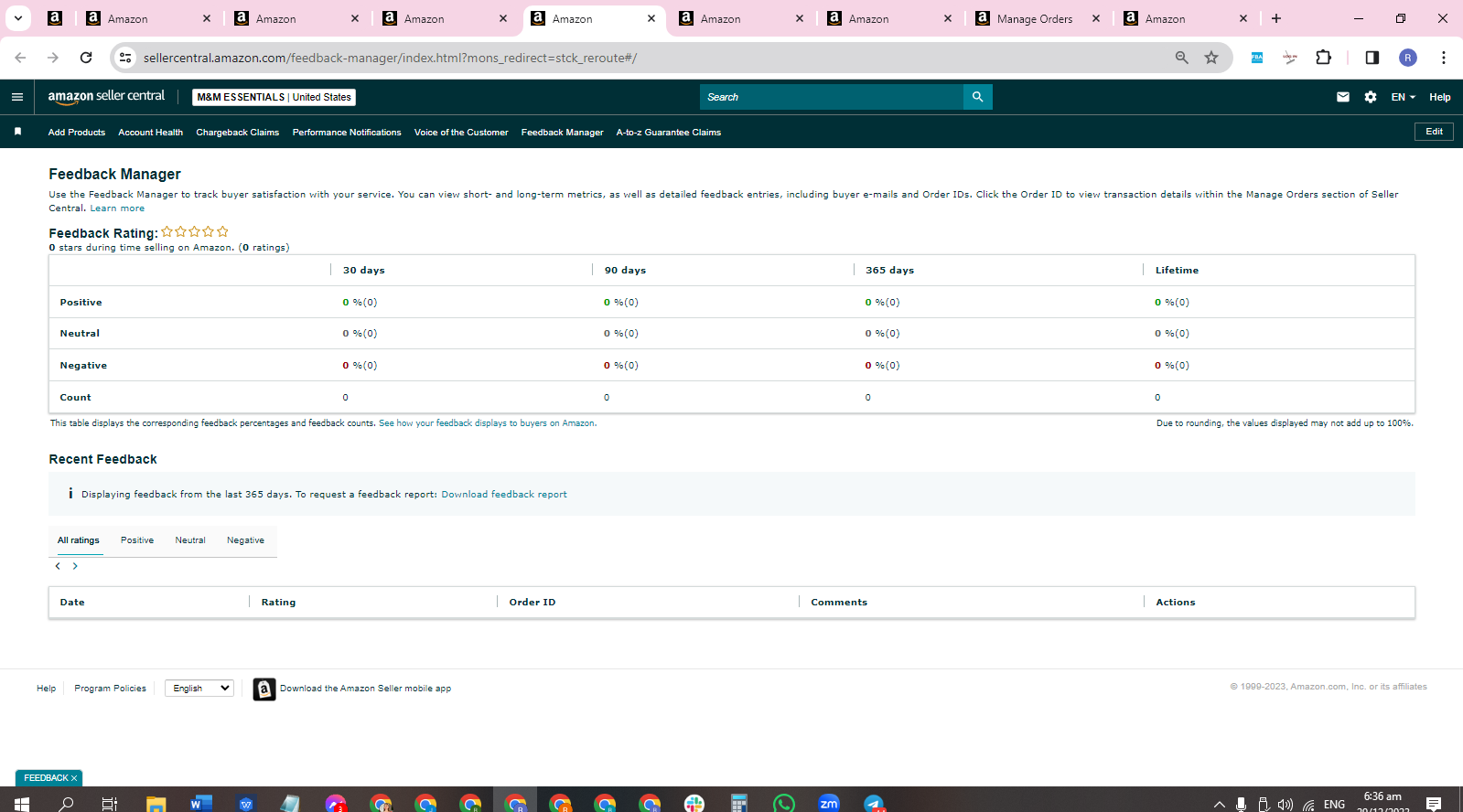The image size is (1463, 812).
Task: Launch Calculator from the taskbar
Action: (x=739, y=804)
